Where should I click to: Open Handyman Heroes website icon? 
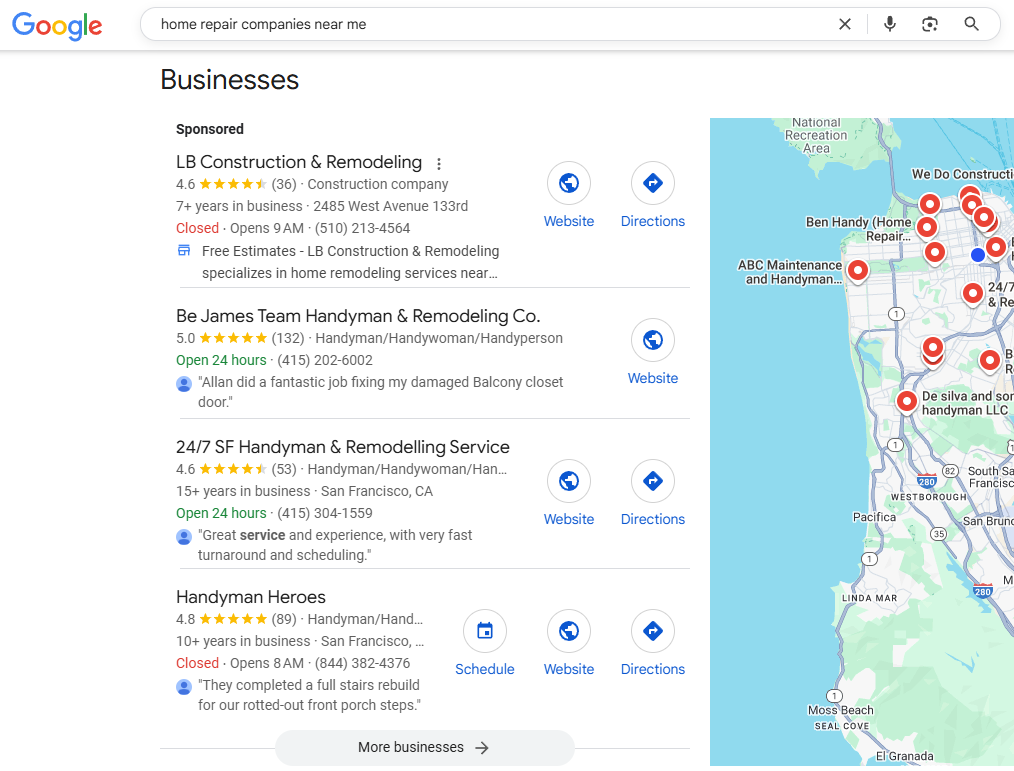click(x=569, y=631)
